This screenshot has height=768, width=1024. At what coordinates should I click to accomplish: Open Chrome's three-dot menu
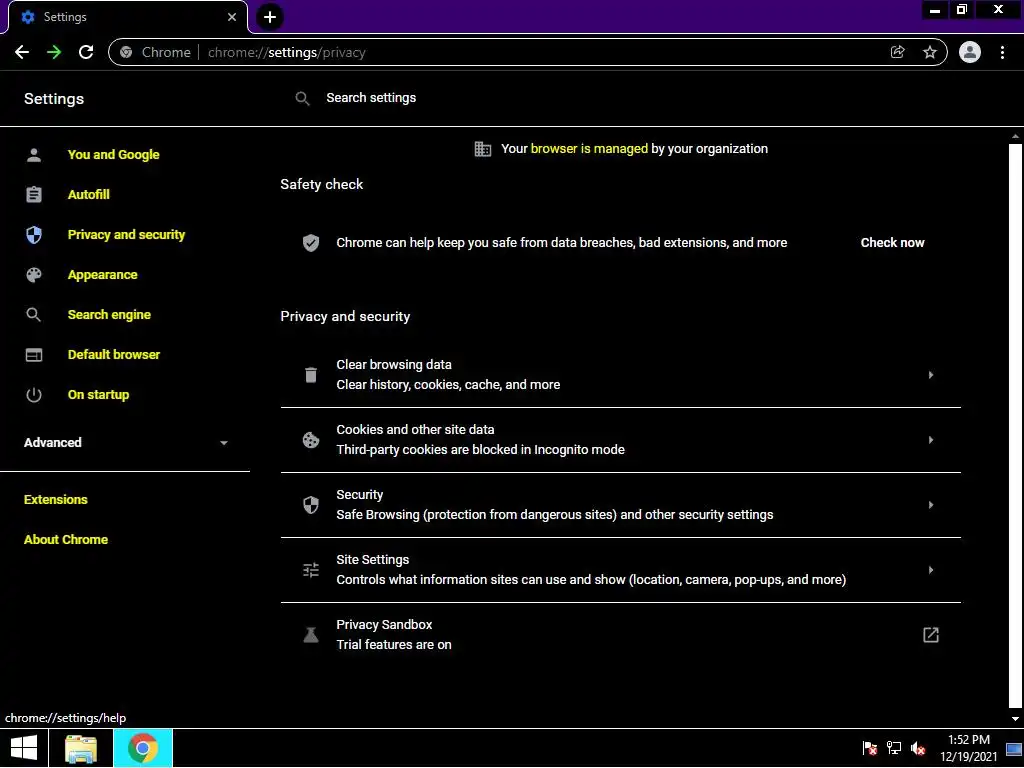click(1002, 52)
